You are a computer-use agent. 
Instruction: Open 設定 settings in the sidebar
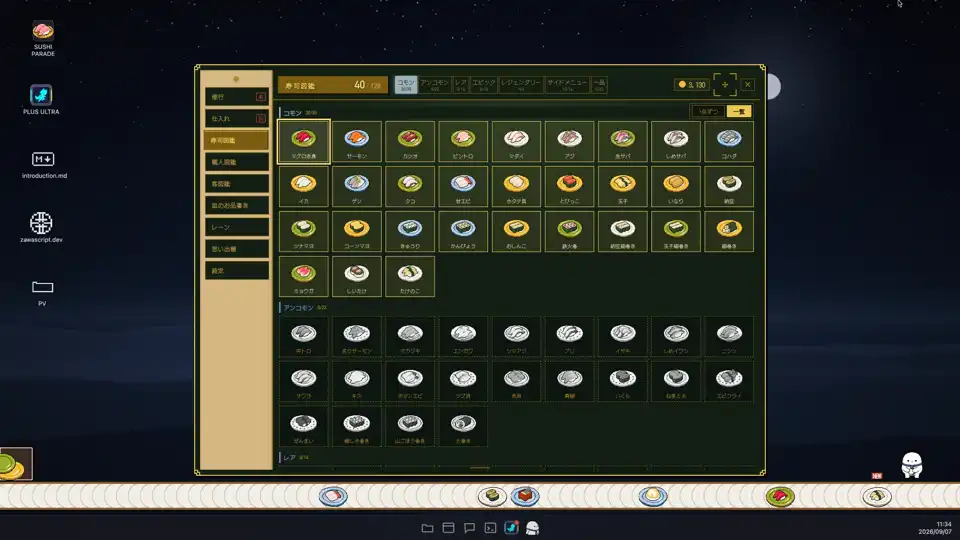click(x=237, y=271)
